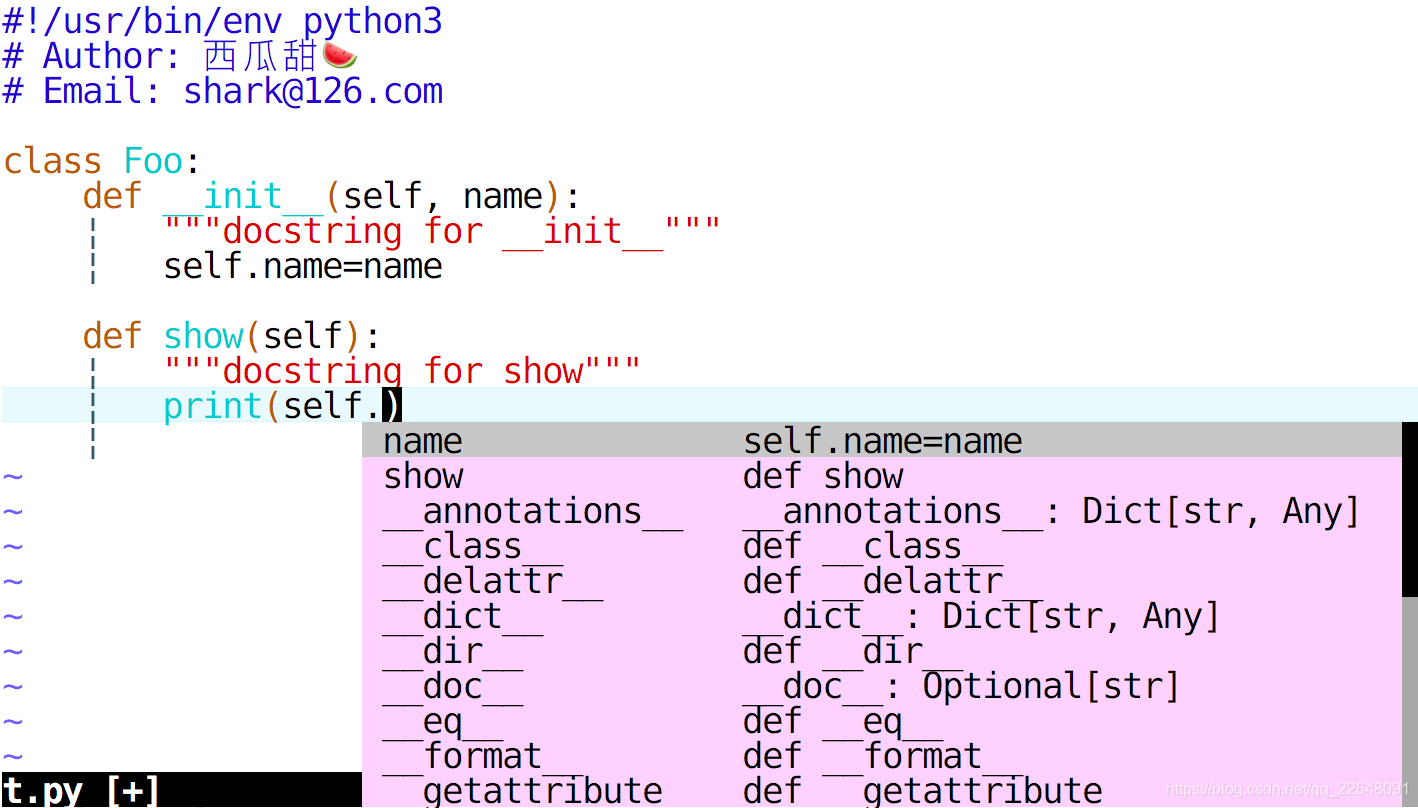This screenshot has width=1418, height=808.
Task: Click 'self.name=name' description in completion popup
Action: click(883, 440)
